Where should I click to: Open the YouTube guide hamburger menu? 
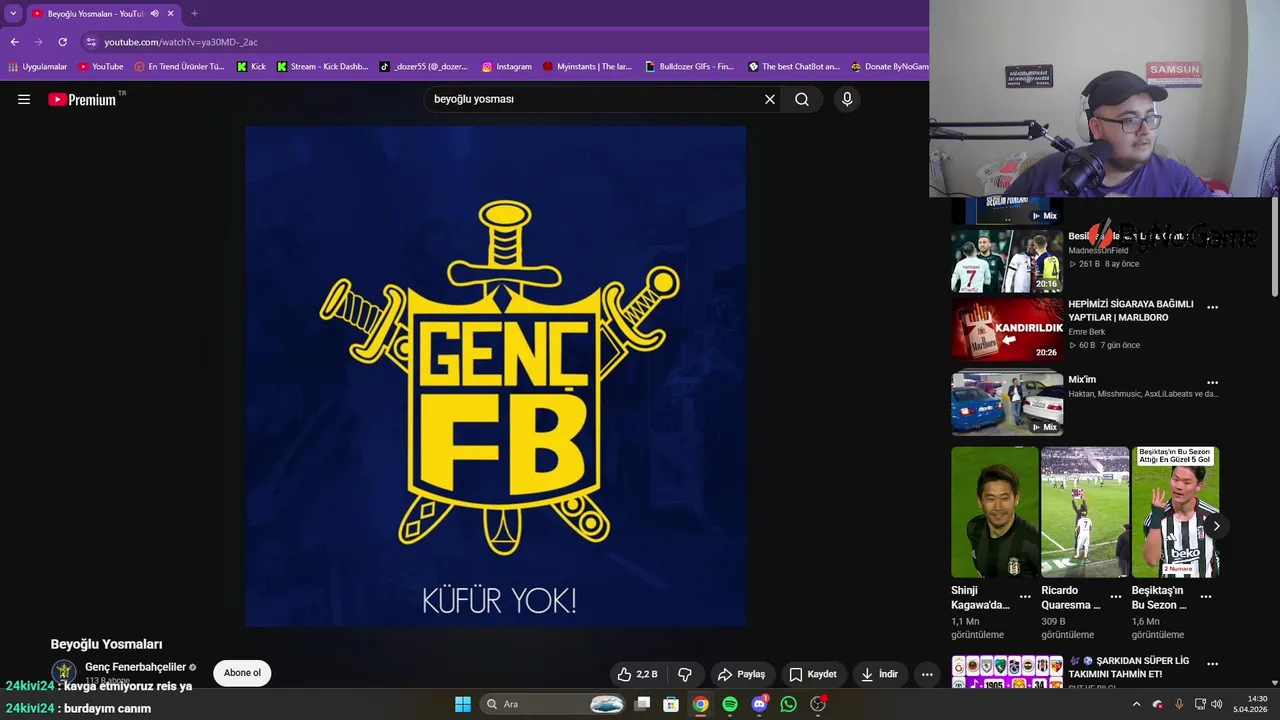pyautogui.click(x=24, y=99)
